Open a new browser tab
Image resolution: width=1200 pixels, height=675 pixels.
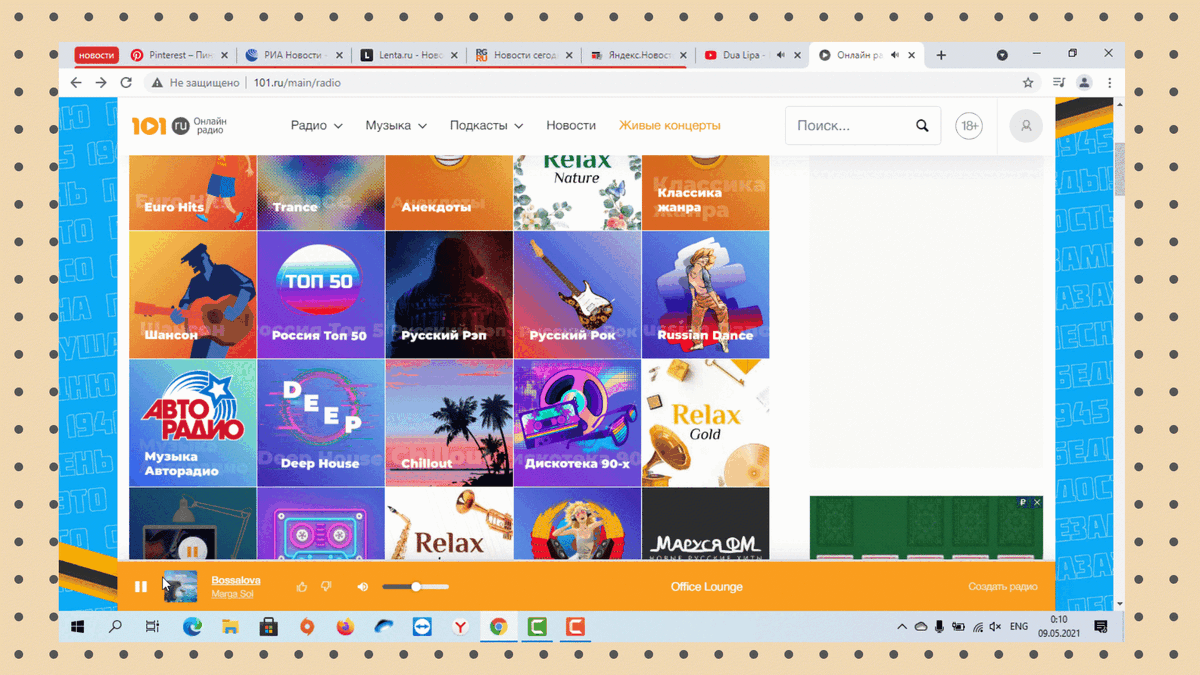tap(941, 55)
